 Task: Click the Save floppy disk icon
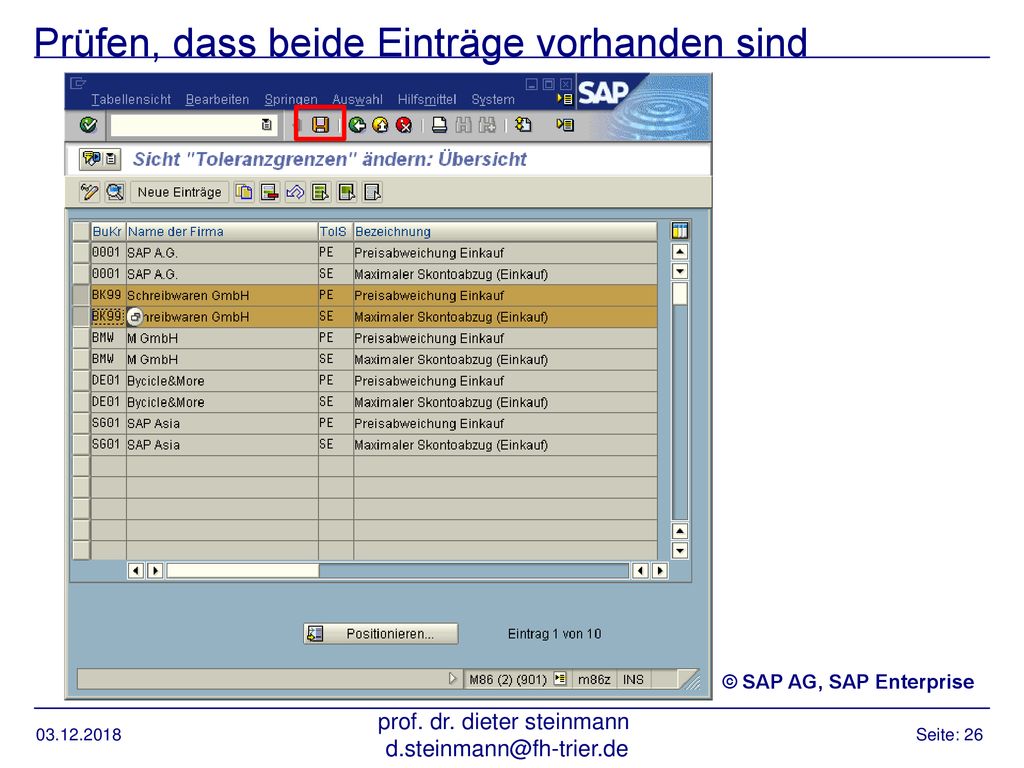pyautogui.click(x=320, y=124)
